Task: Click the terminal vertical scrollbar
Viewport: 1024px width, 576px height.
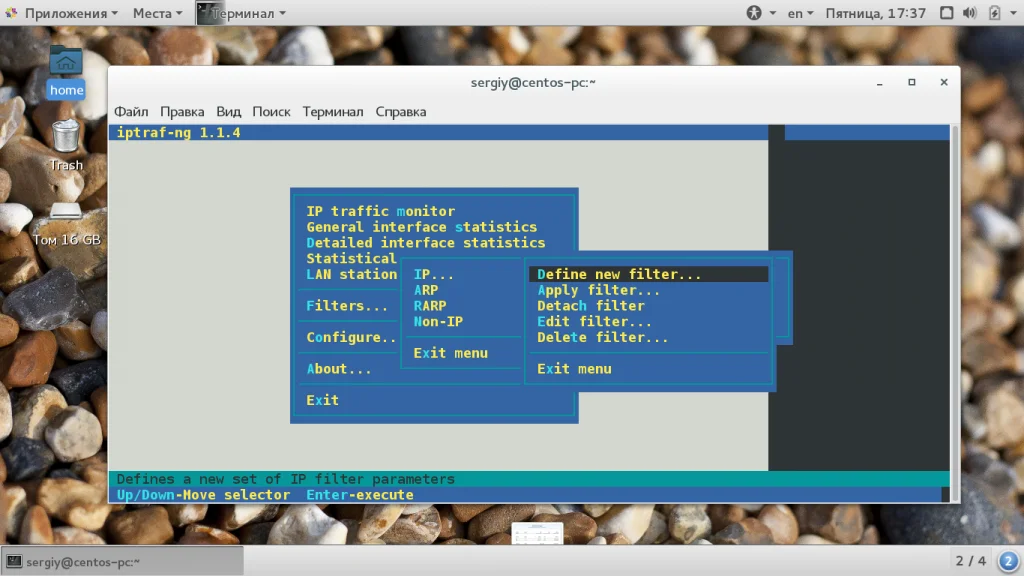Action: pos(955,313)
